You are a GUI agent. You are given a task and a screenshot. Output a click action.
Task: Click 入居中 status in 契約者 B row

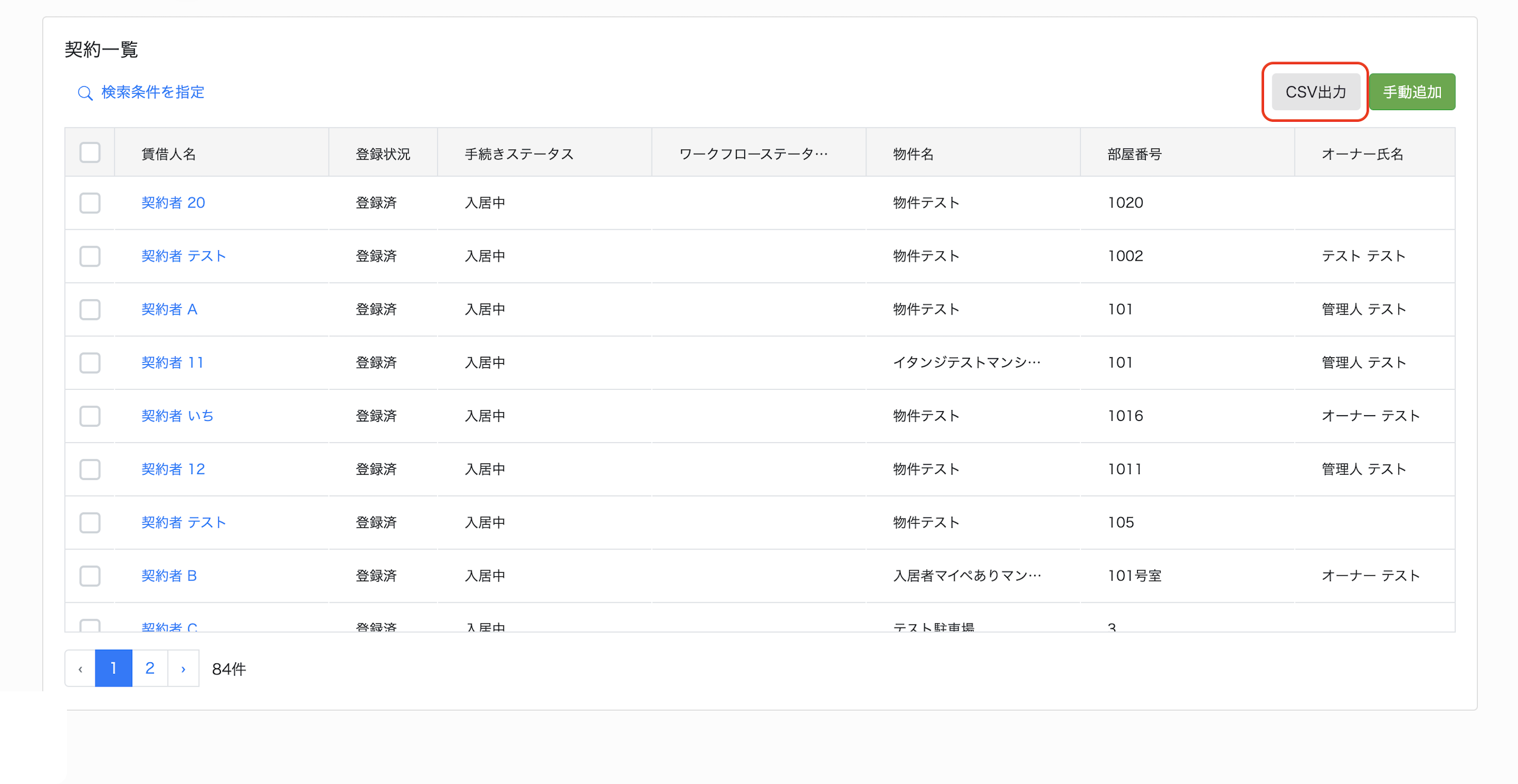pyautogui.click(x=485, y=575)
